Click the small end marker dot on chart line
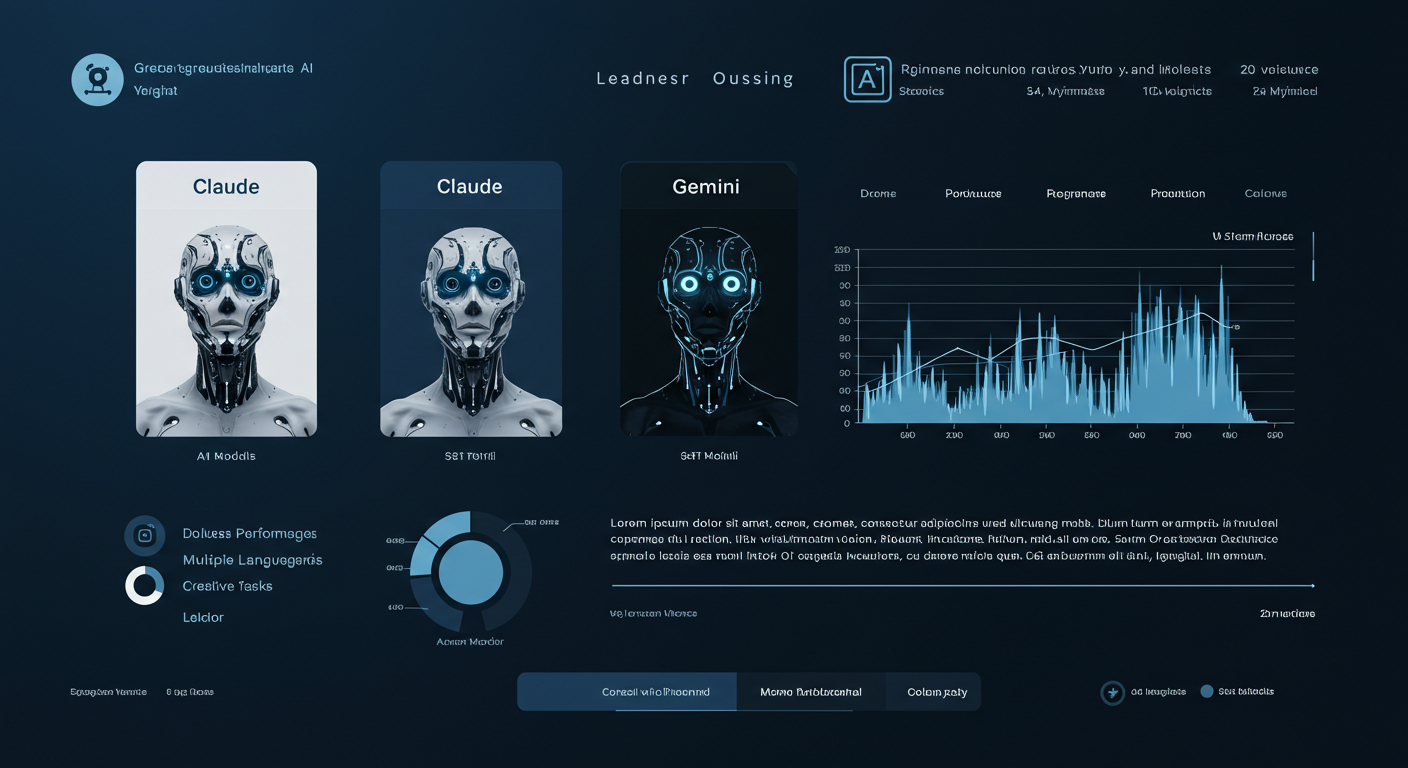The image size is (1408, 768). (1237, 327)
